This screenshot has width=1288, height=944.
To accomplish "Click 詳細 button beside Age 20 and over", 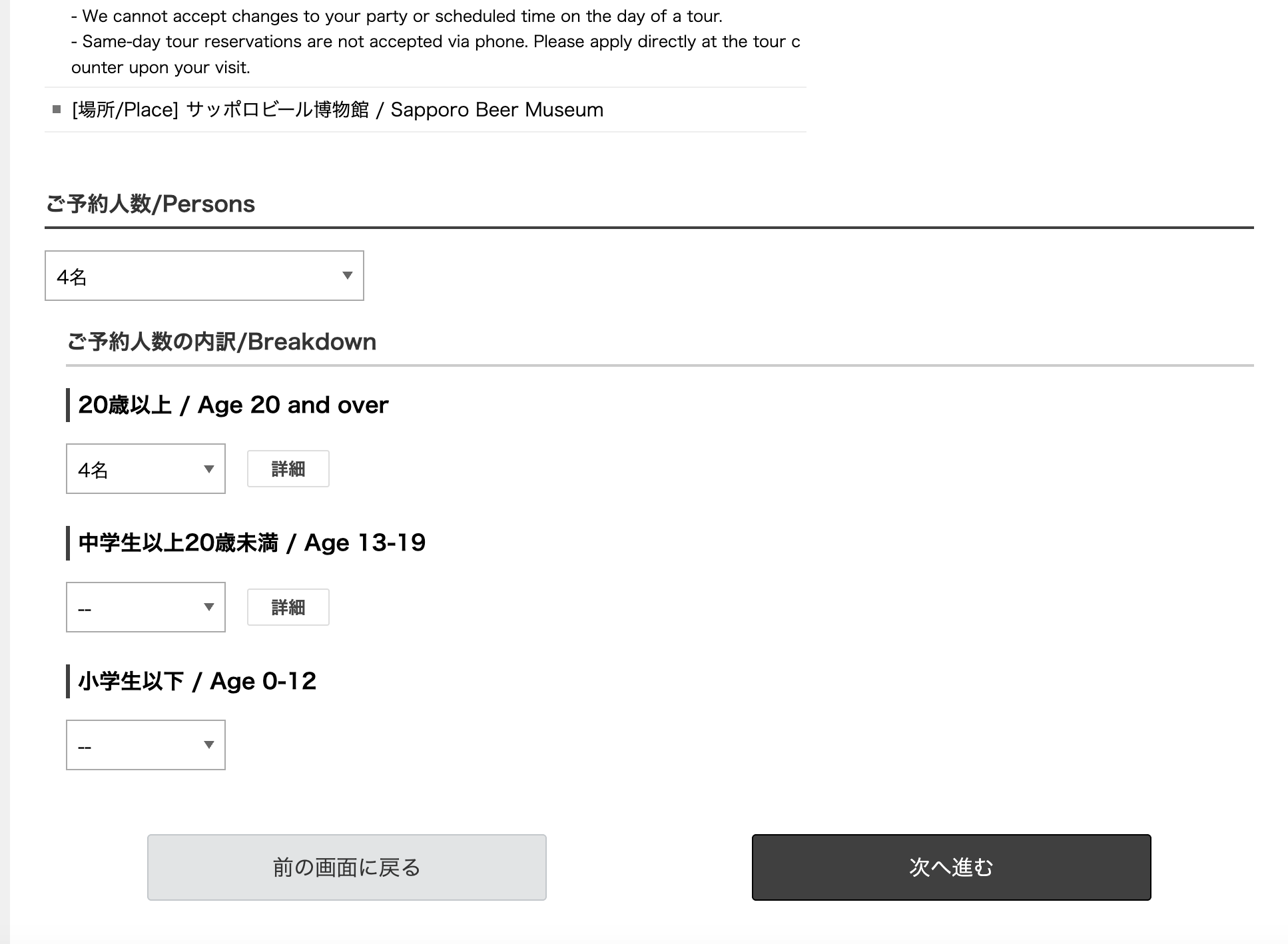I will tap(288, 469).
